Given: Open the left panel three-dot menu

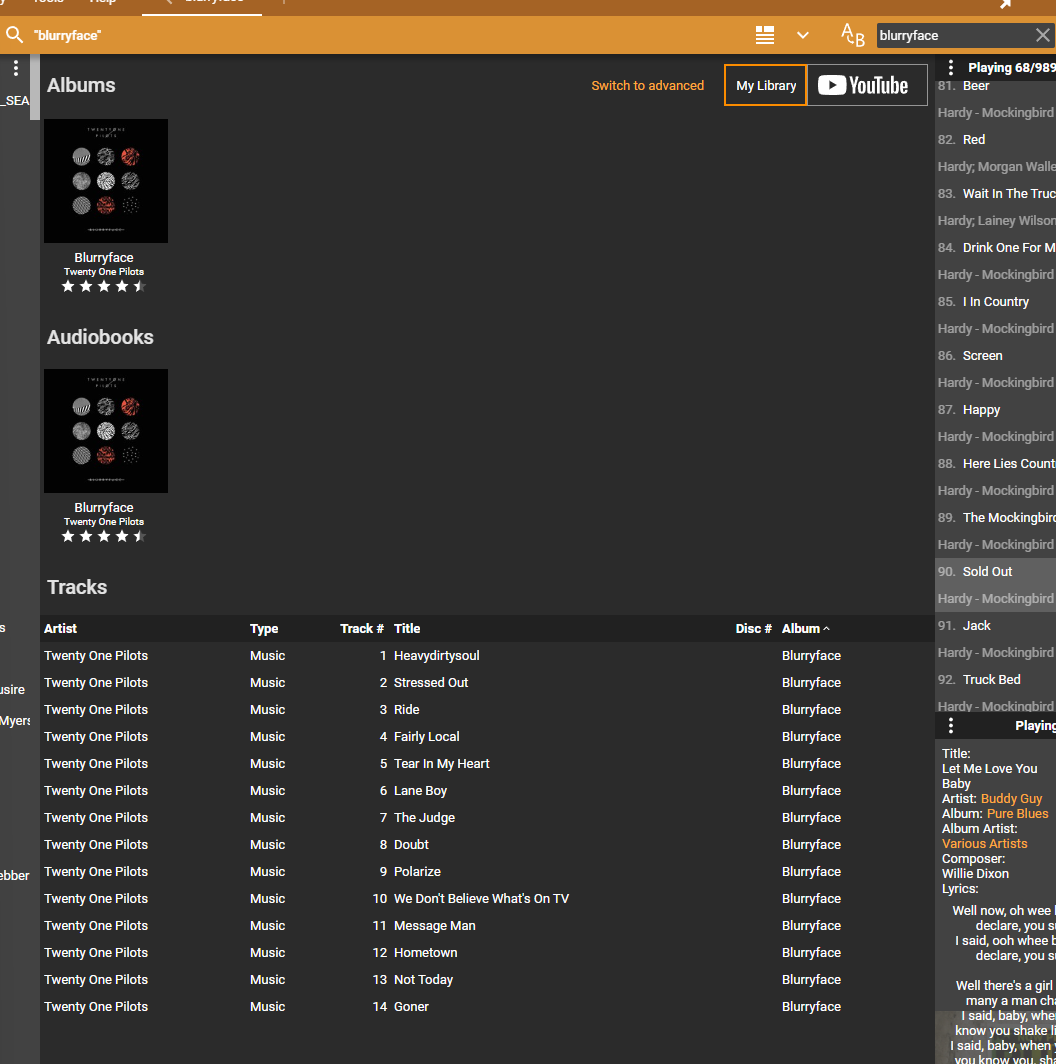Looking at the screenshot, I should pos(16,68).
